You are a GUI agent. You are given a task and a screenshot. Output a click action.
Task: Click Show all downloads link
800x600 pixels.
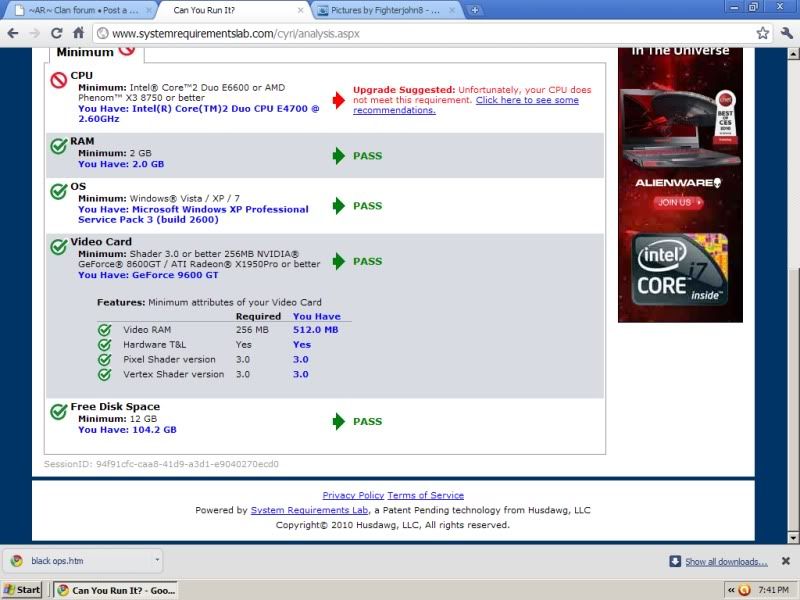726,562
